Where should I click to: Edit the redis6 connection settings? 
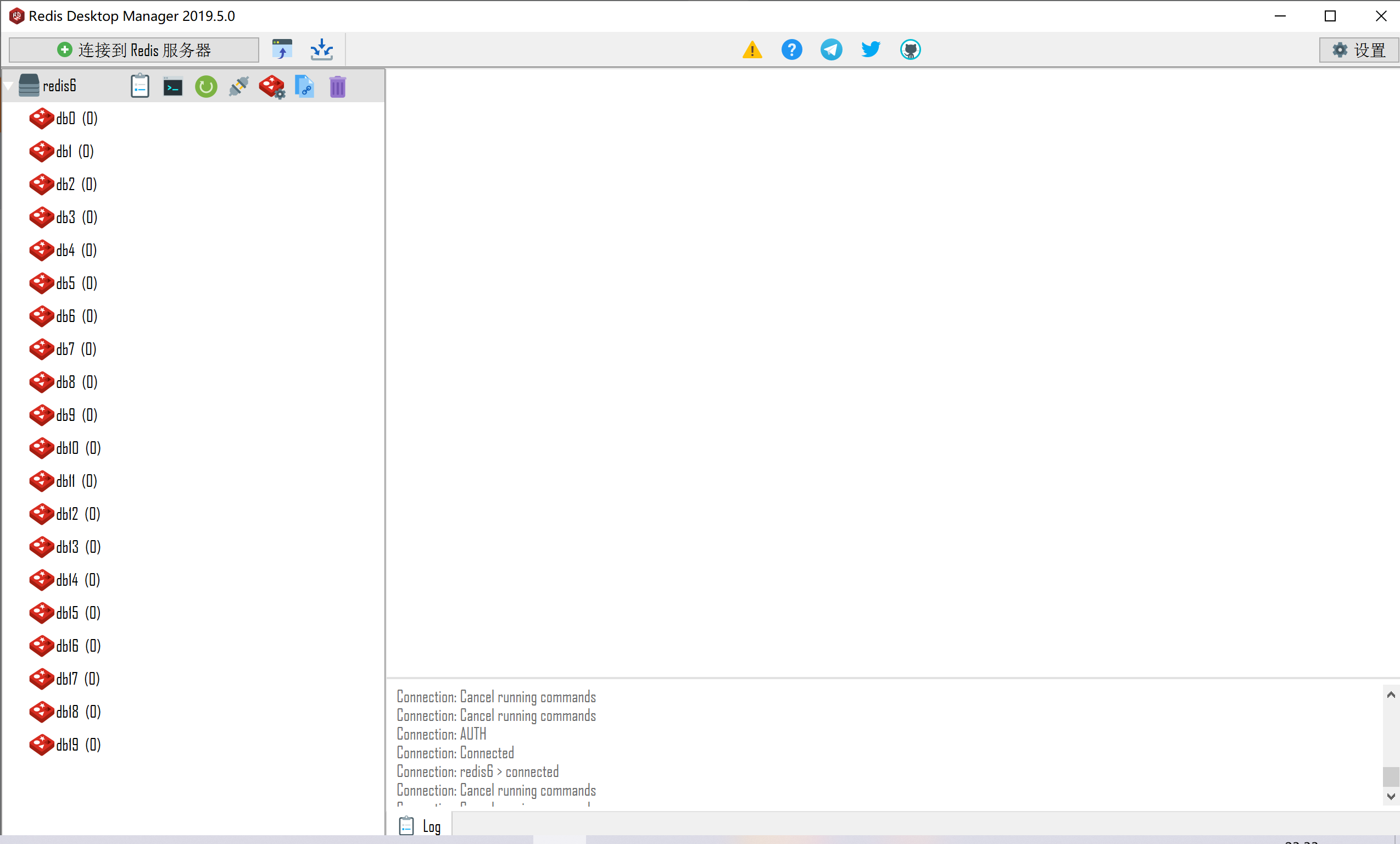click(271, 86)
